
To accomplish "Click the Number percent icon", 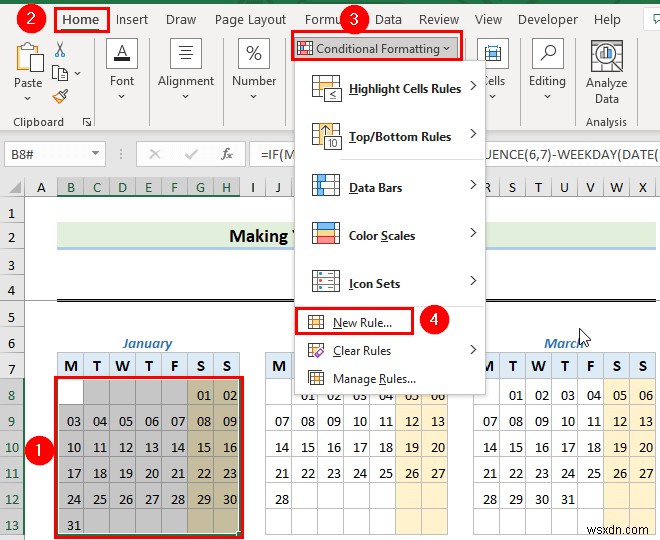I will point(254,53).
